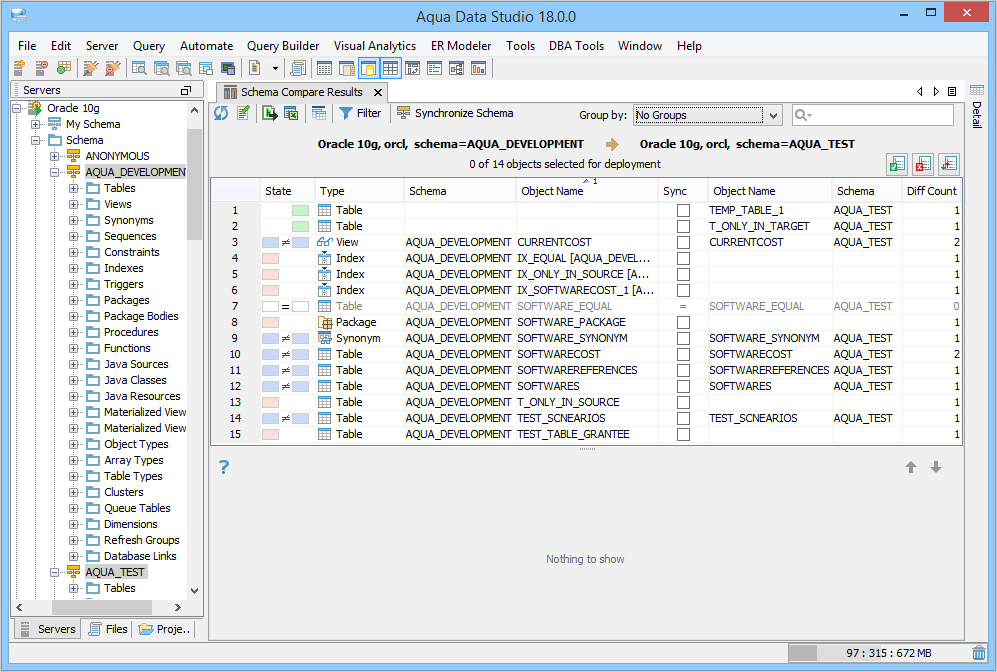Image resolution: width=997 pixels, height=672 pixels.
Task: Click the export to Excel icon
Action: 291,113
